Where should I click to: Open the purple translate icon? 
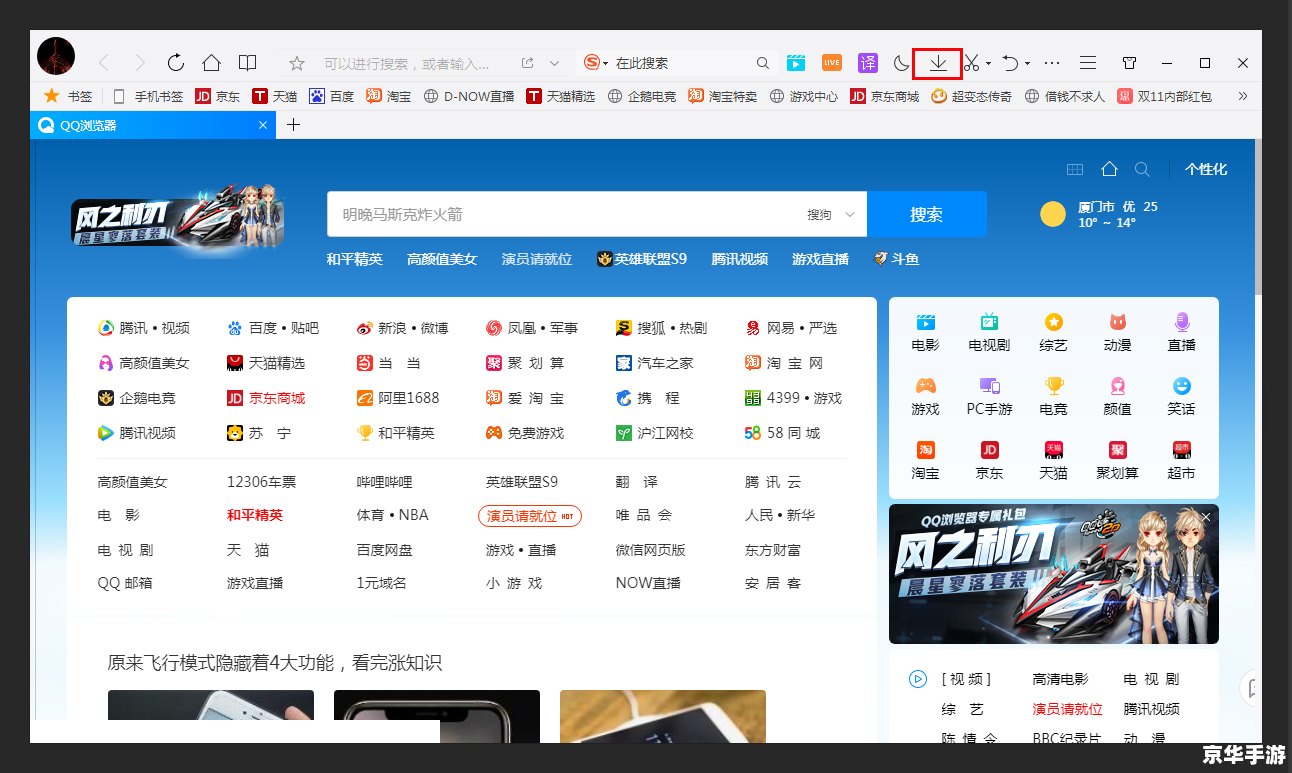(x=868, y=63)
